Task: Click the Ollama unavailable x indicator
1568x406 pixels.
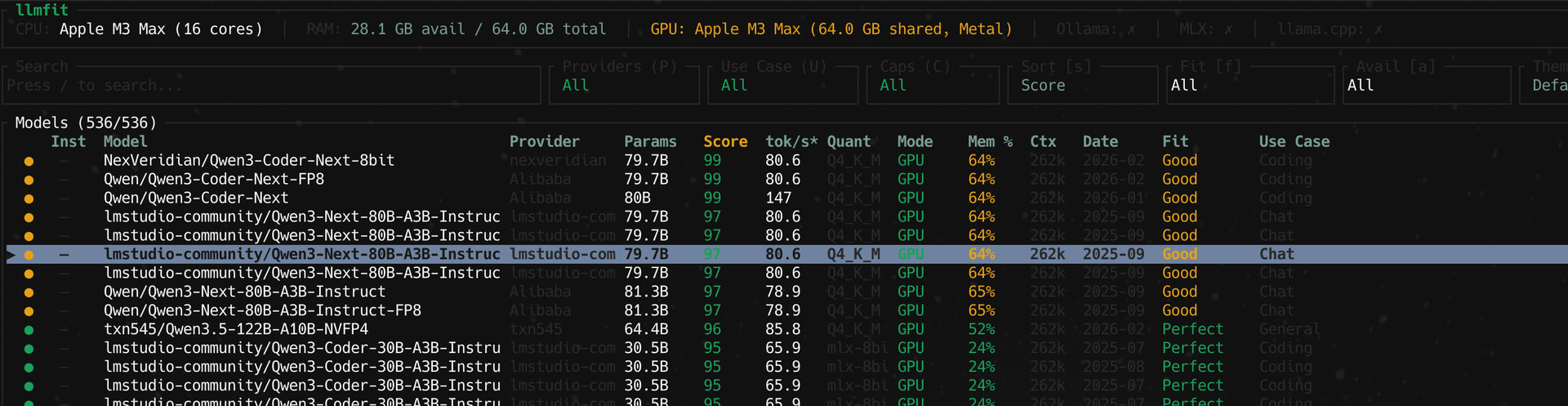Action: (1131, 29)
